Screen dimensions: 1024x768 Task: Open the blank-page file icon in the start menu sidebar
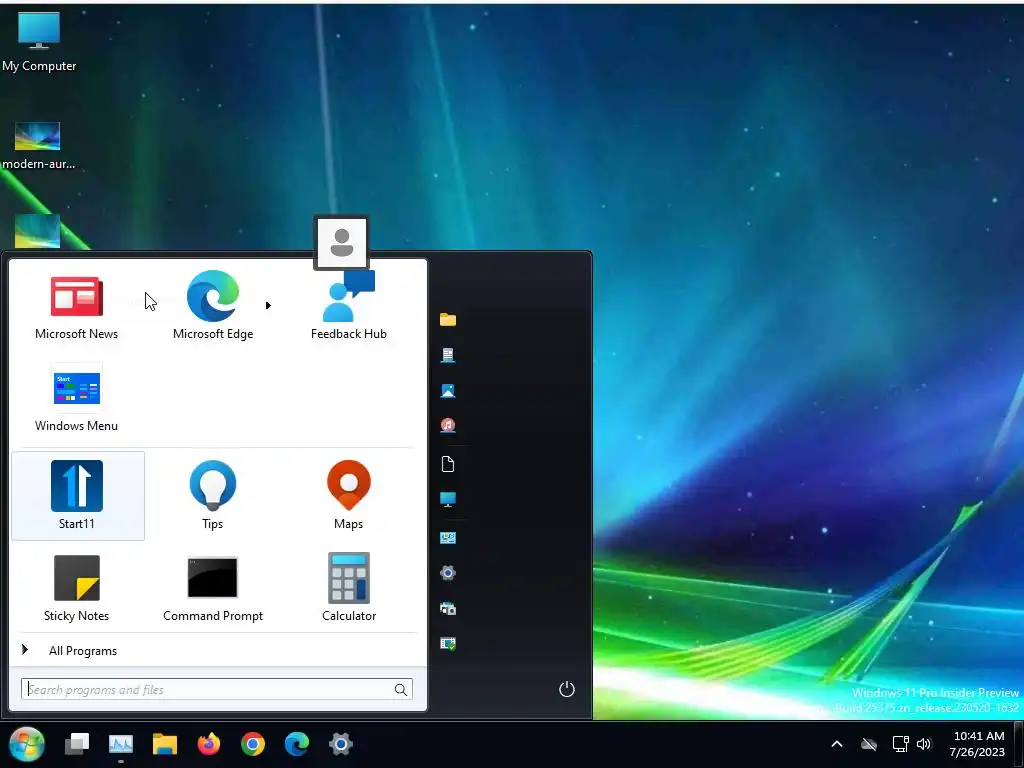[x=448, y=464]
